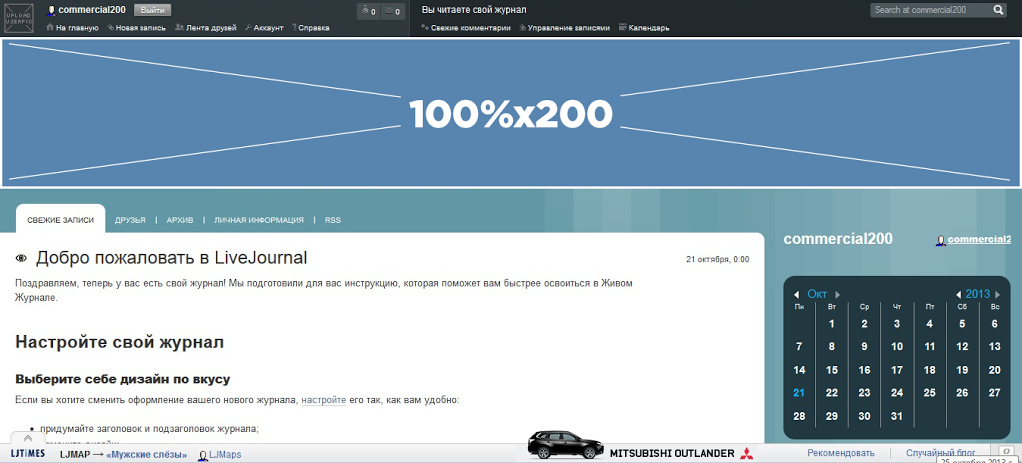1022x463 pixels.
Task: Open the Архив tab
Action: 180,220
